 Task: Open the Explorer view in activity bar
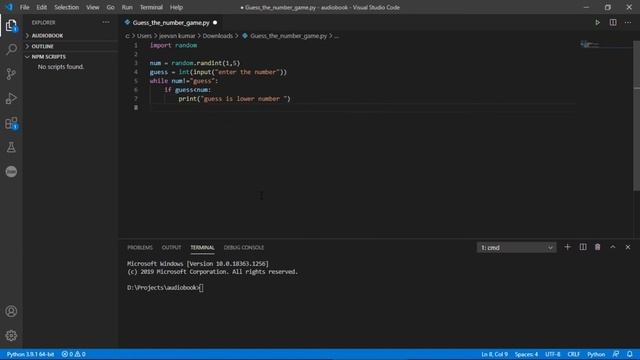[11, 25]
